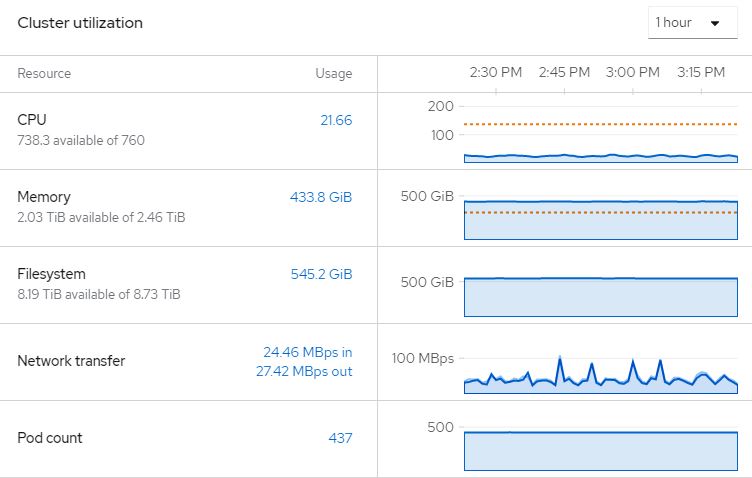Click the Cluster utilization card title
Image resolution: width=752 pixels, height=478 pixels.
80,23
